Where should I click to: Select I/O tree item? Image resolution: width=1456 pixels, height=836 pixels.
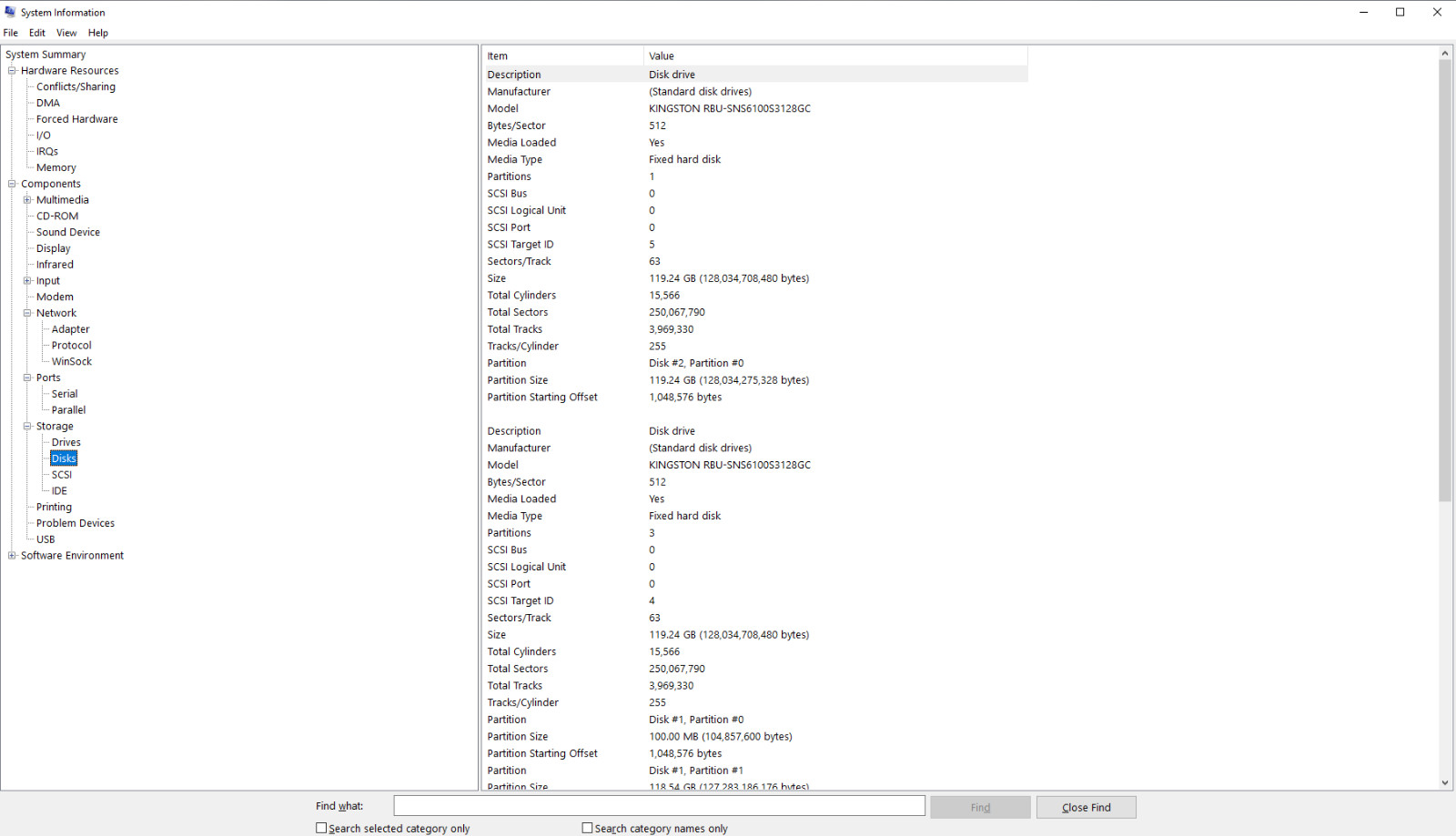44,136
